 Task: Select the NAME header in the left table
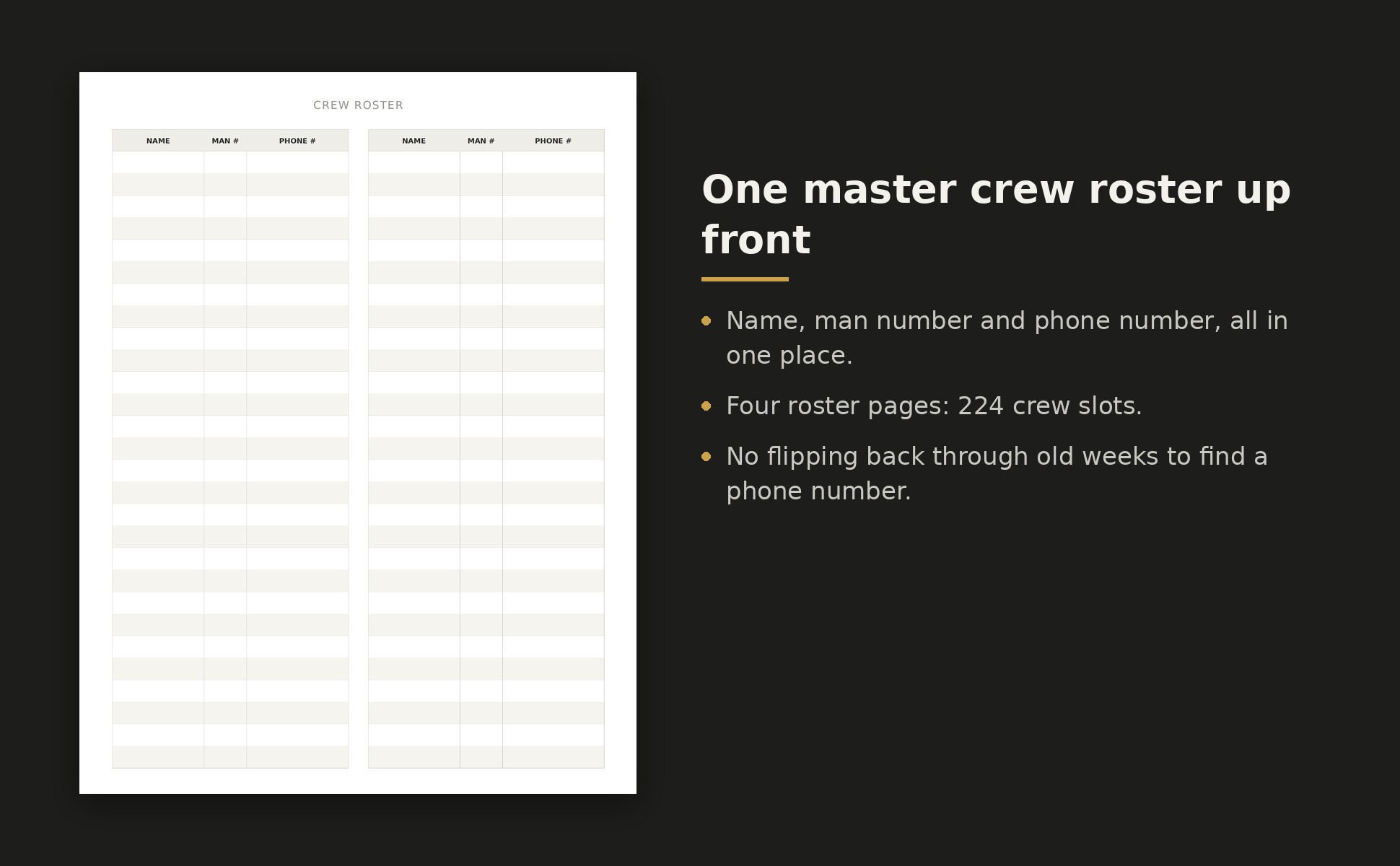(158, 141)
